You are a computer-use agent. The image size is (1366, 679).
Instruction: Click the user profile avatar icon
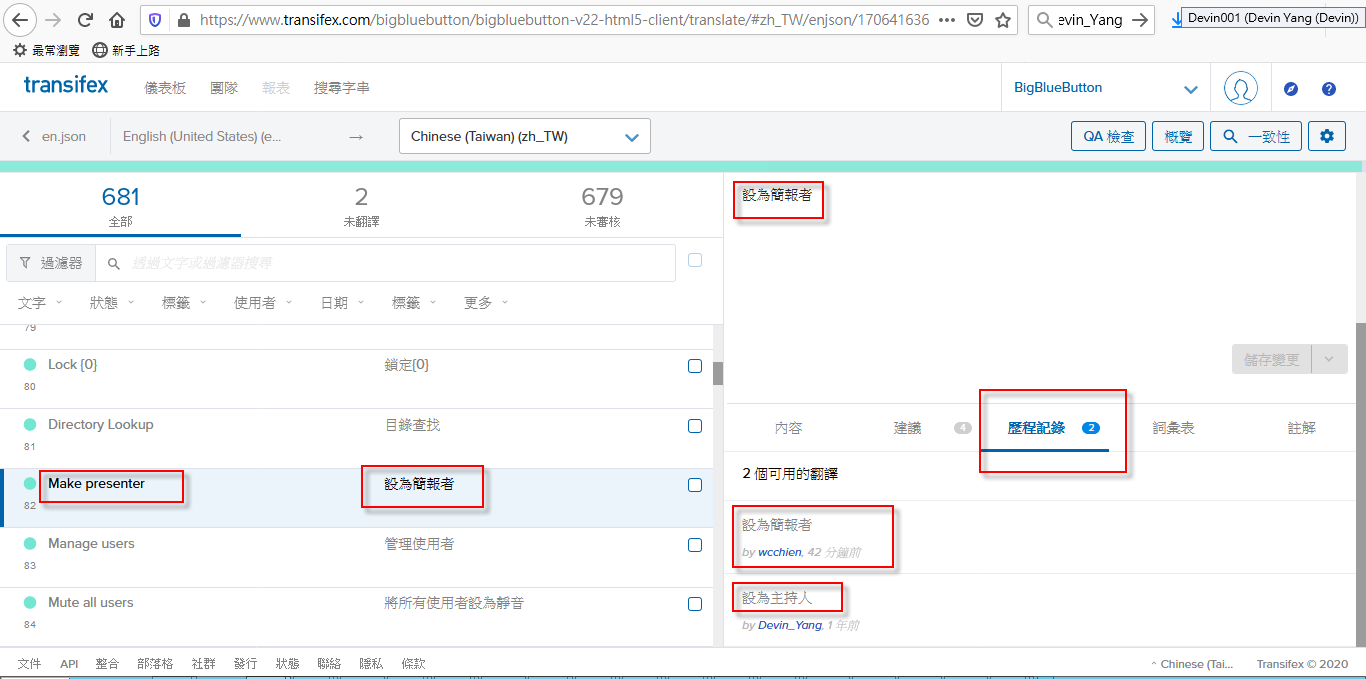[x=1240, y=88]
